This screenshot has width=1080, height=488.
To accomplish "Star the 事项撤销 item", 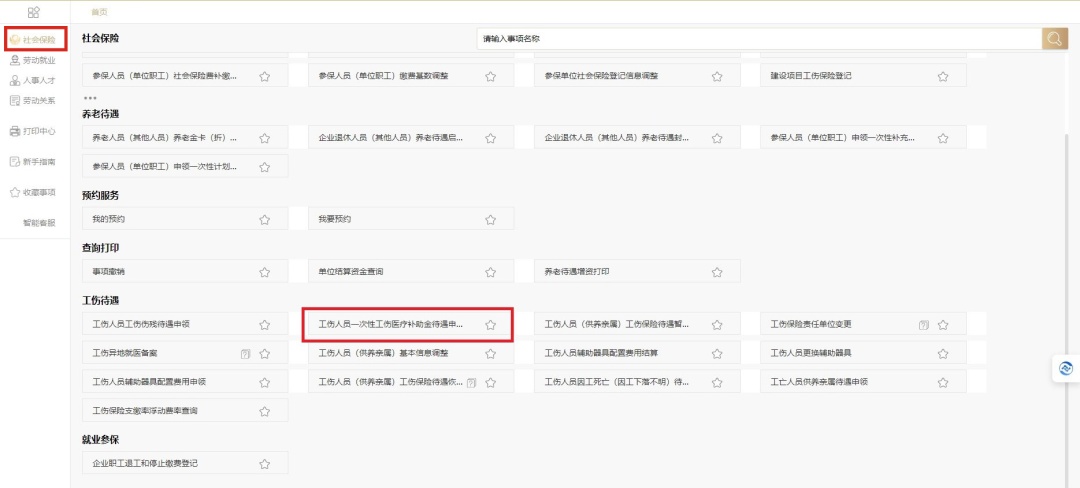I will (x=264, y=272).
